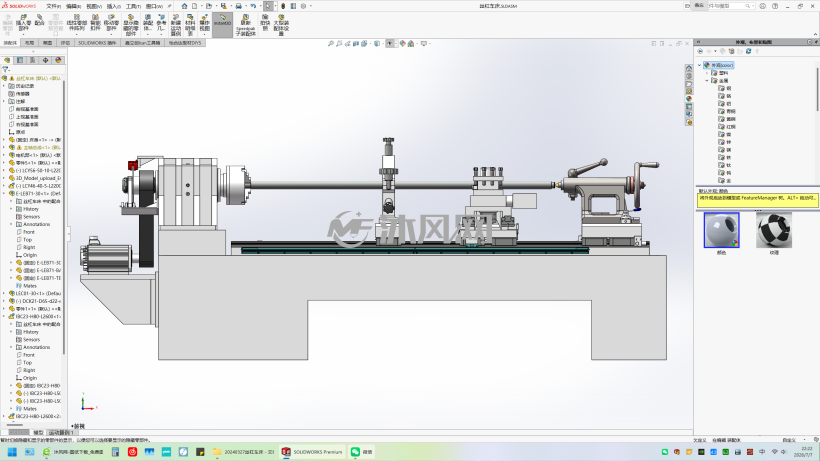Switch to the 评估 (Evaluate) ribbon tab
Screen dimensions: 820x461
(x=65, y=43)
